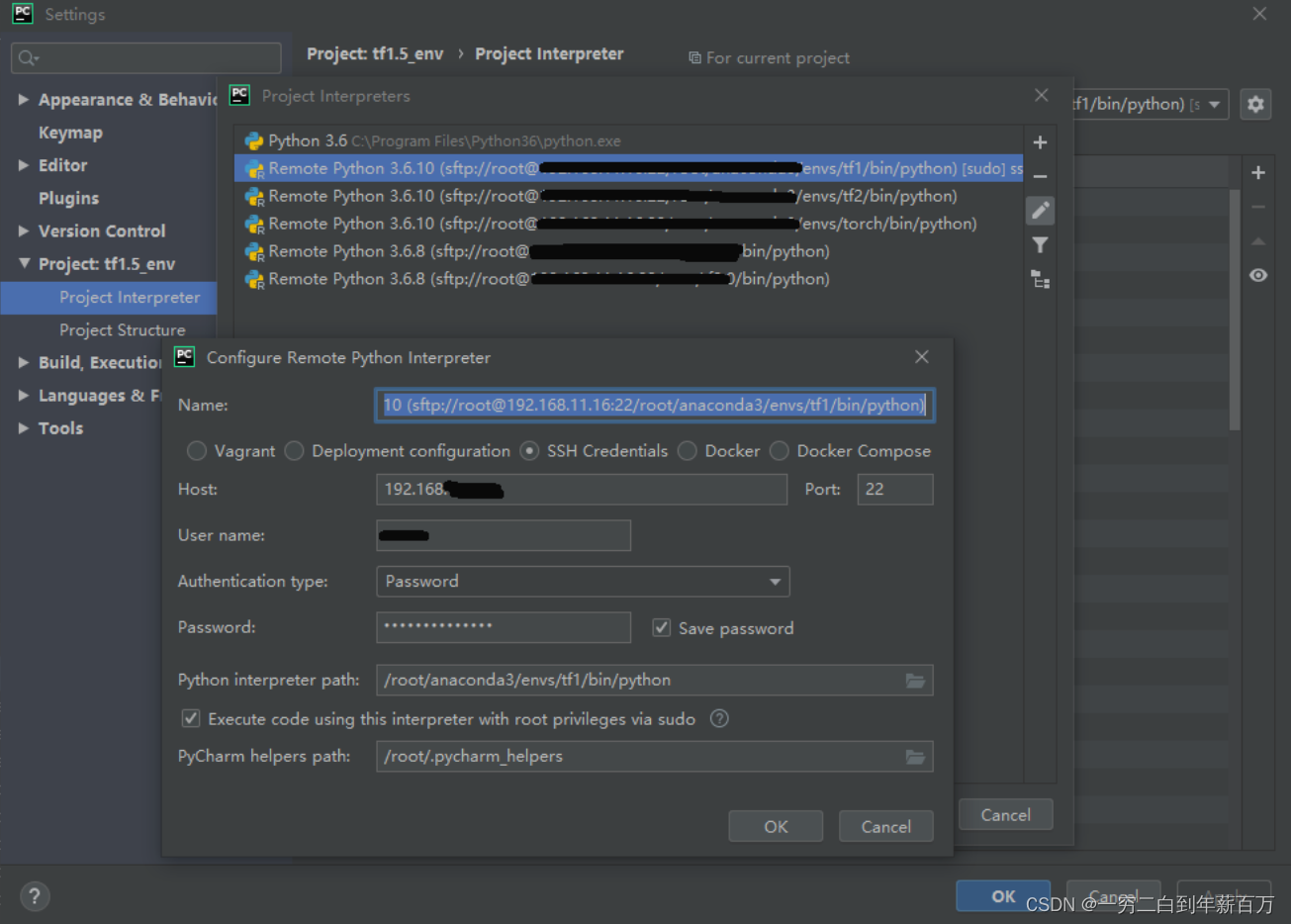This screenshot has width=1291, height=924.
Task: Browse for Python interpreter path folder
Action: (x=916, y=681)
